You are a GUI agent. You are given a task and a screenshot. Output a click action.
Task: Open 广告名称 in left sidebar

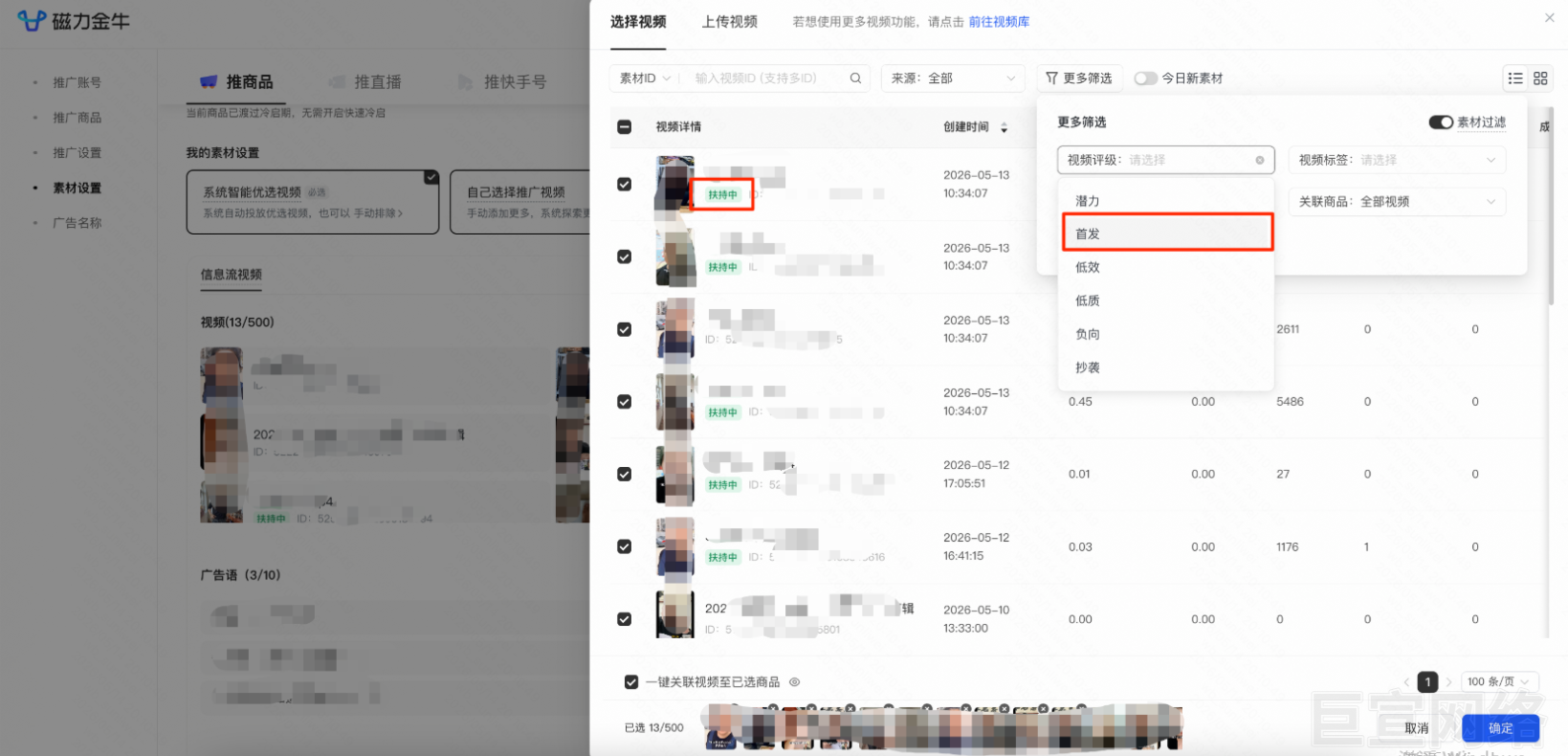[77, 223]
